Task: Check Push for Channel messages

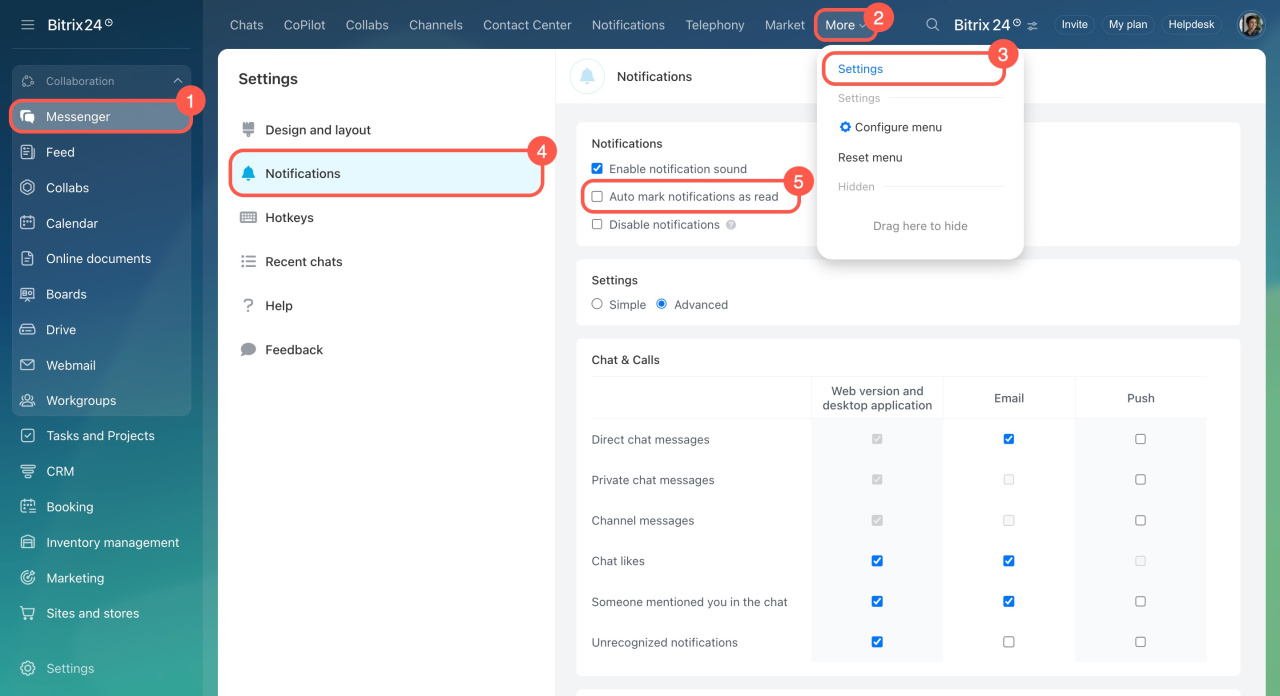Action: point(1140,521)
